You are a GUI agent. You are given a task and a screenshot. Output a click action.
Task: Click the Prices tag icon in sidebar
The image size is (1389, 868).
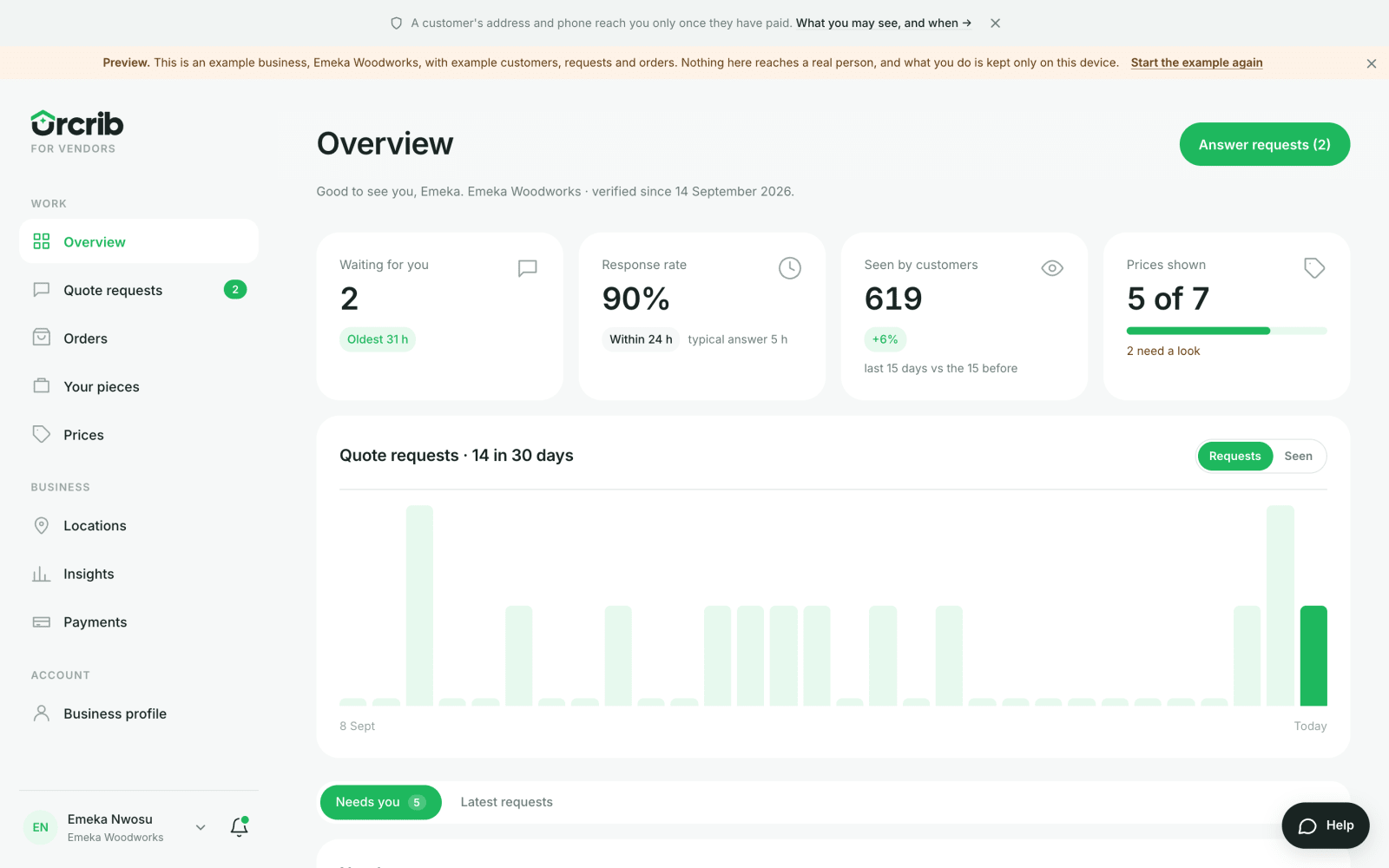click(42, 434)
